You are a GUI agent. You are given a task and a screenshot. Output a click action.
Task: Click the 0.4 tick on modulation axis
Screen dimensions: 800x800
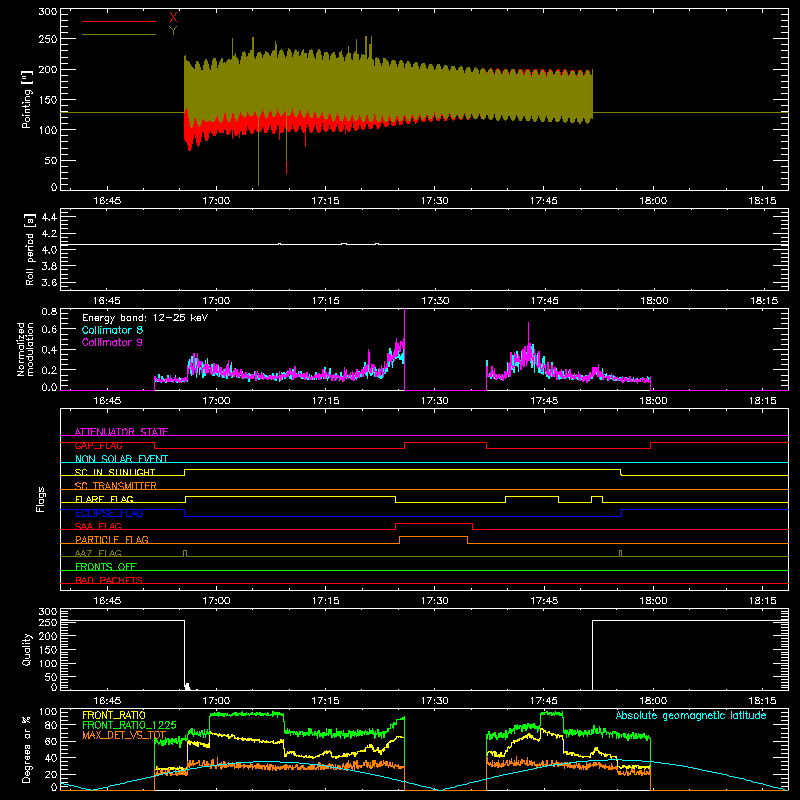49,350
